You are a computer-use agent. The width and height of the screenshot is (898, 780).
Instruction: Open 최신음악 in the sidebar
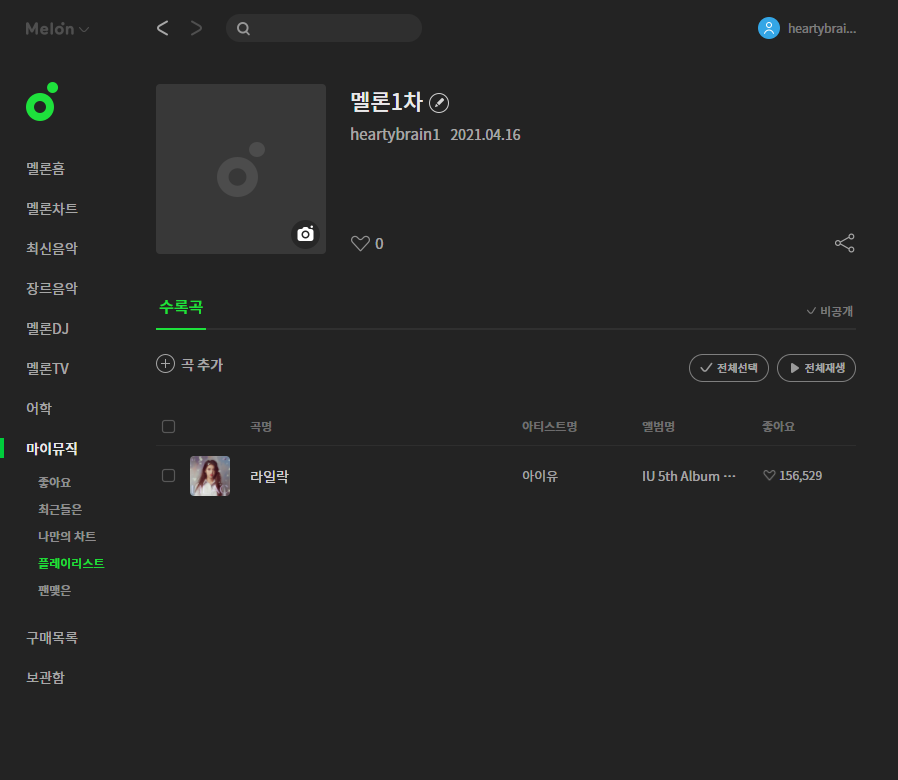(x=52, y=249)
